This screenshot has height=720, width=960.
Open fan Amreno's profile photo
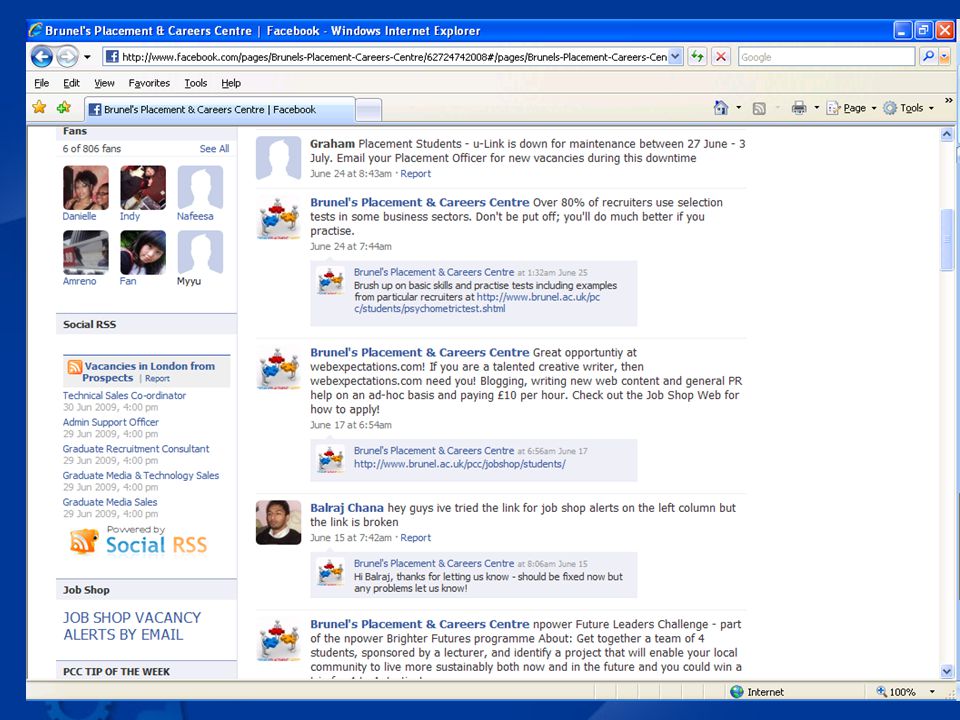pyautogui.click(x=86, y=252)
